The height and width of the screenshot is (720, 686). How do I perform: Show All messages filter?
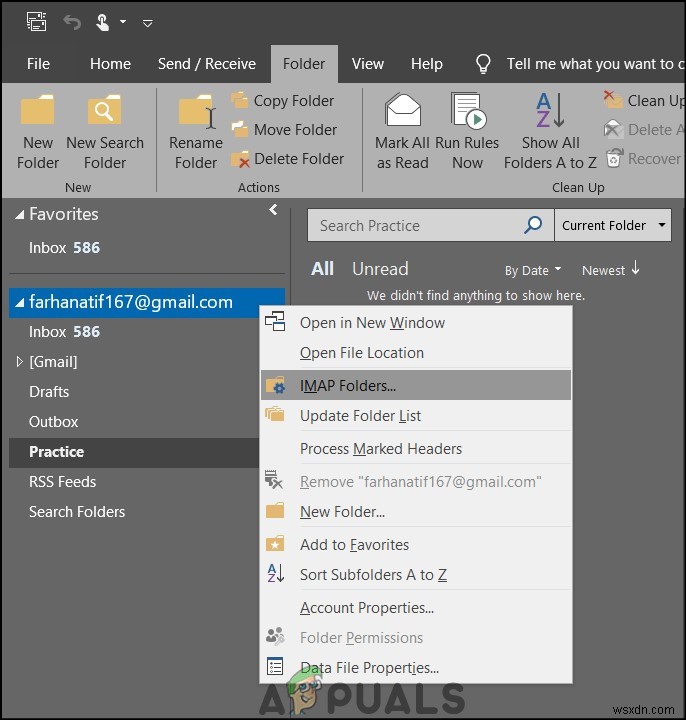(x=322, y=269)
